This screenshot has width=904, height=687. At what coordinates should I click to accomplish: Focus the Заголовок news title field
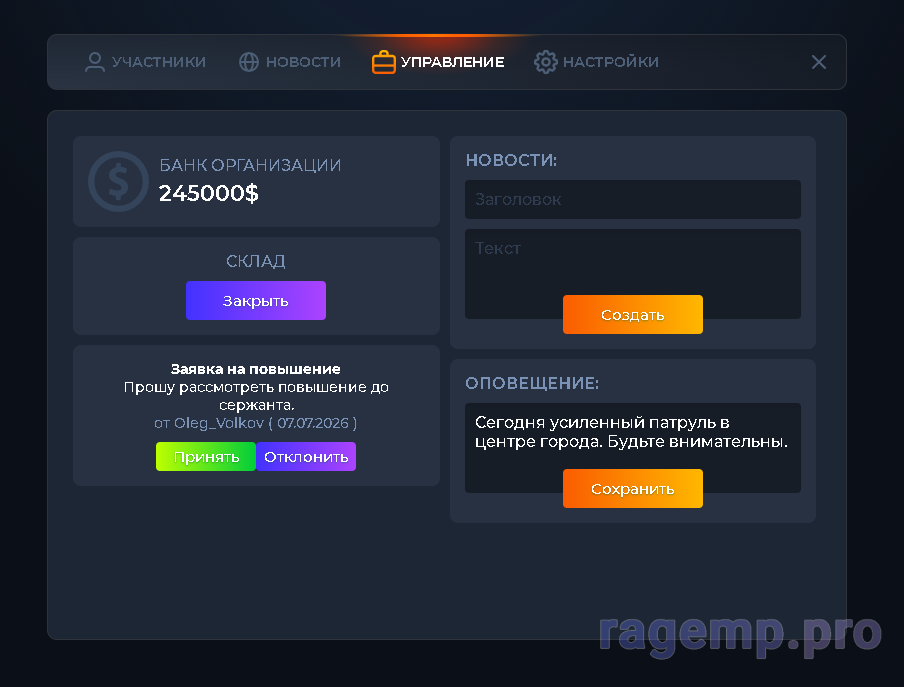coord(632,199)
